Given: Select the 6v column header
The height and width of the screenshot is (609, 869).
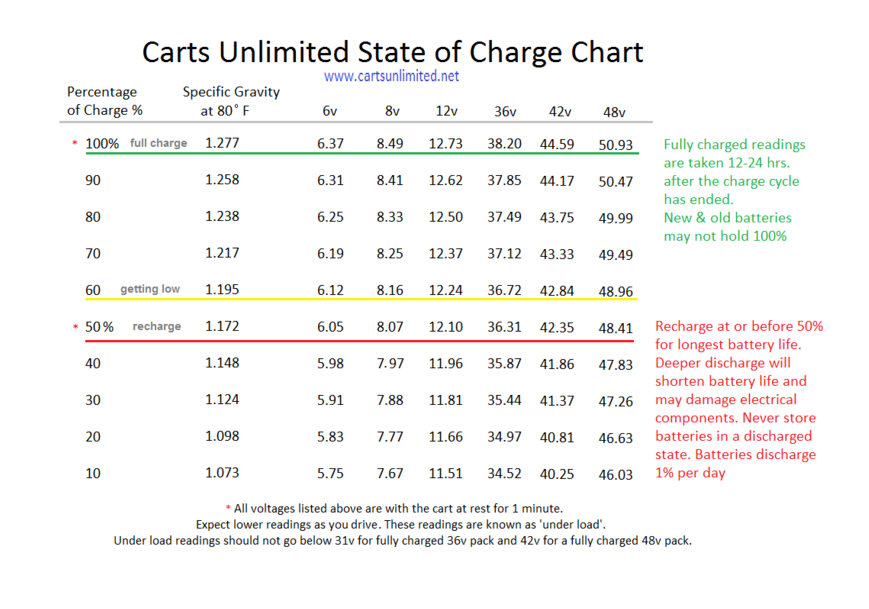Looking at the screenshot, I should (330, 111).
